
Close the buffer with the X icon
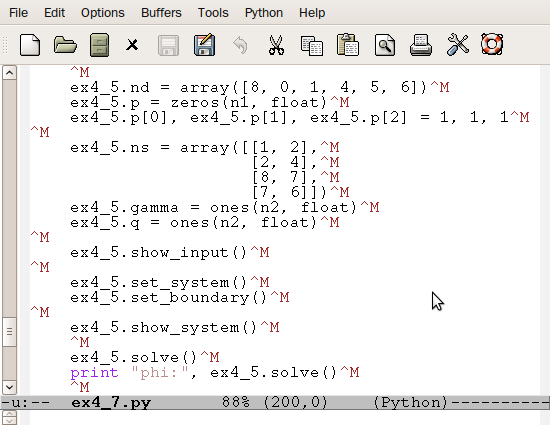point(132,45)
